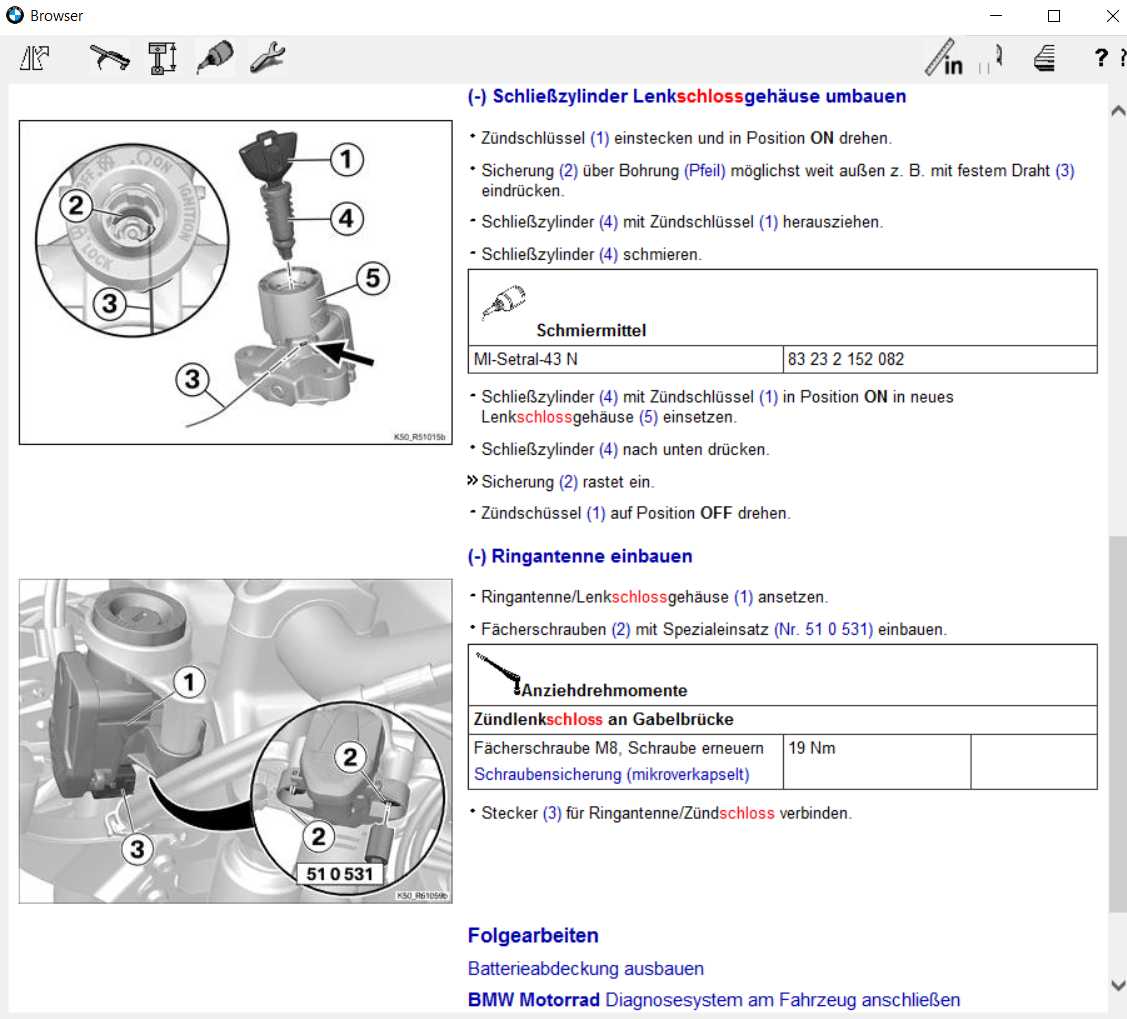Select the grease gun lubricants icon

[216, 57]
